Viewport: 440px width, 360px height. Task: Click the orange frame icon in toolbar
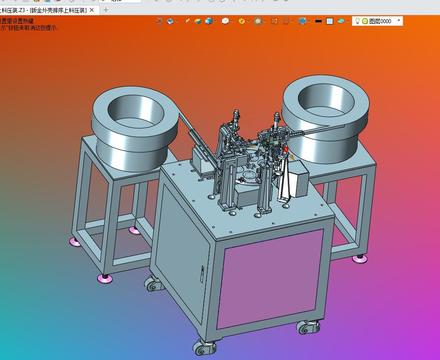(274, 21)
